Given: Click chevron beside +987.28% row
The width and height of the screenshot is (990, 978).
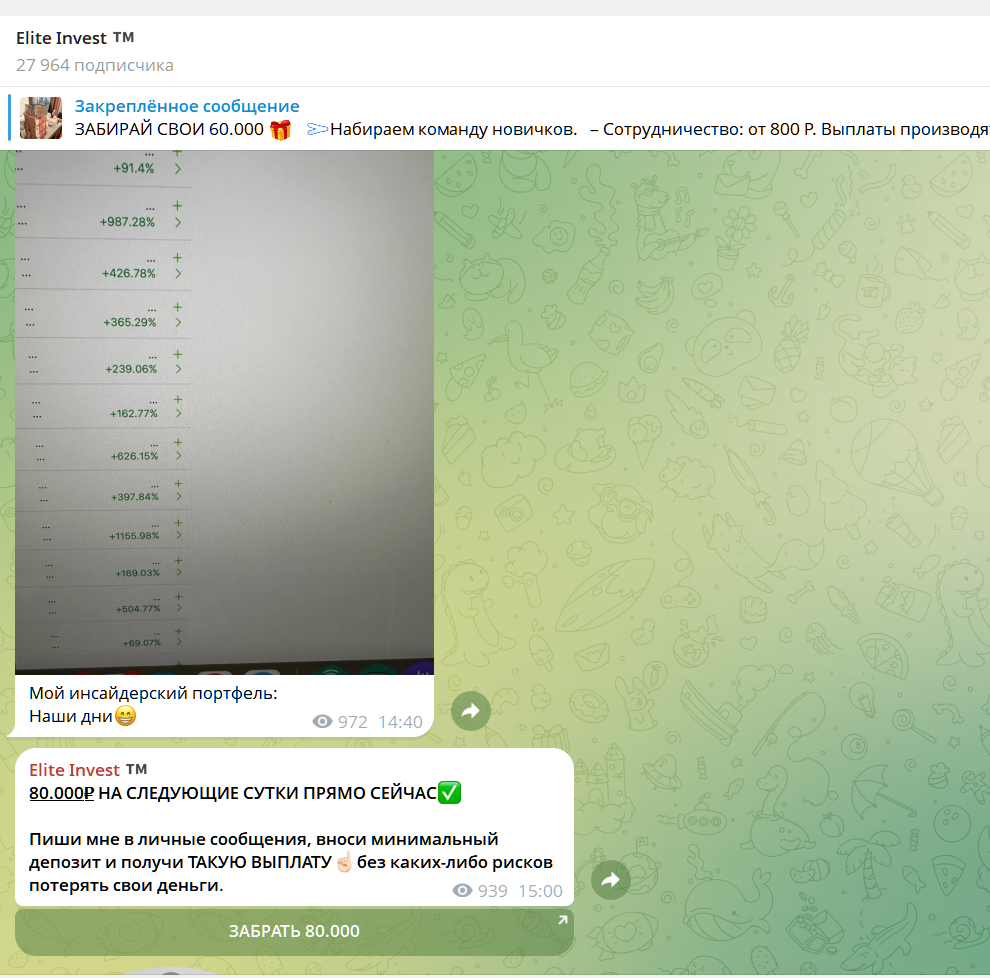Looking at the screenshot, I should (x=178, y=222).
